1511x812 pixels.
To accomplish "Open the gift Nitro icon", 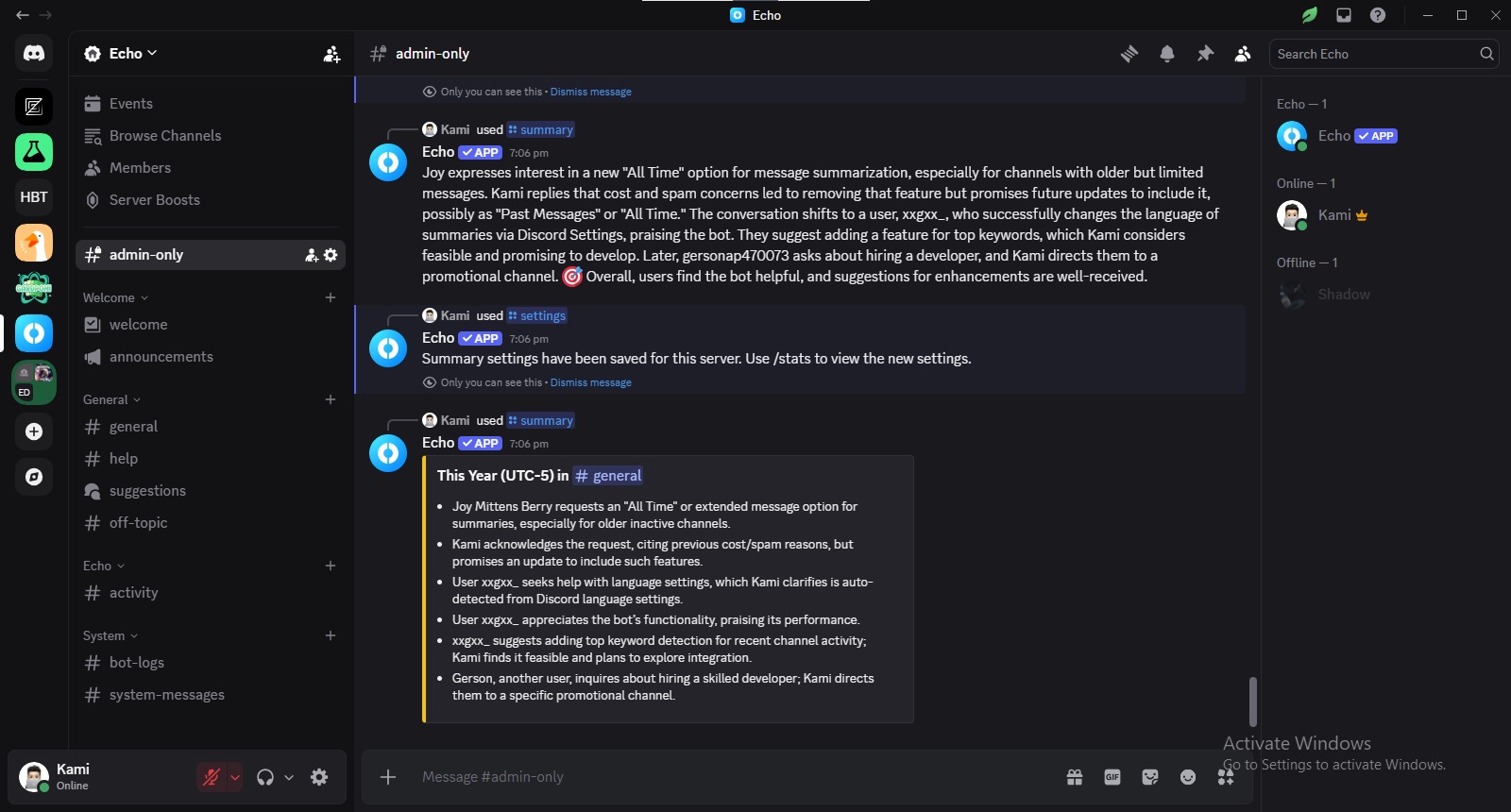I will (x=1075, y=777).
